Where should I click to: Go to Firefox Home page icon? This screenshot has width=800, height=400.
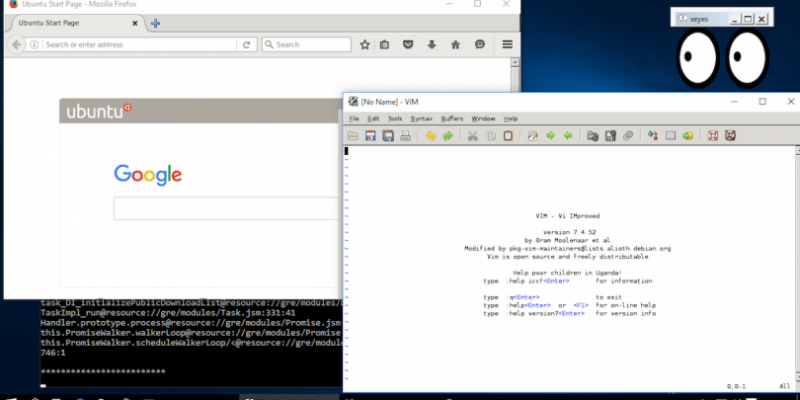click(x=456, y=45)
